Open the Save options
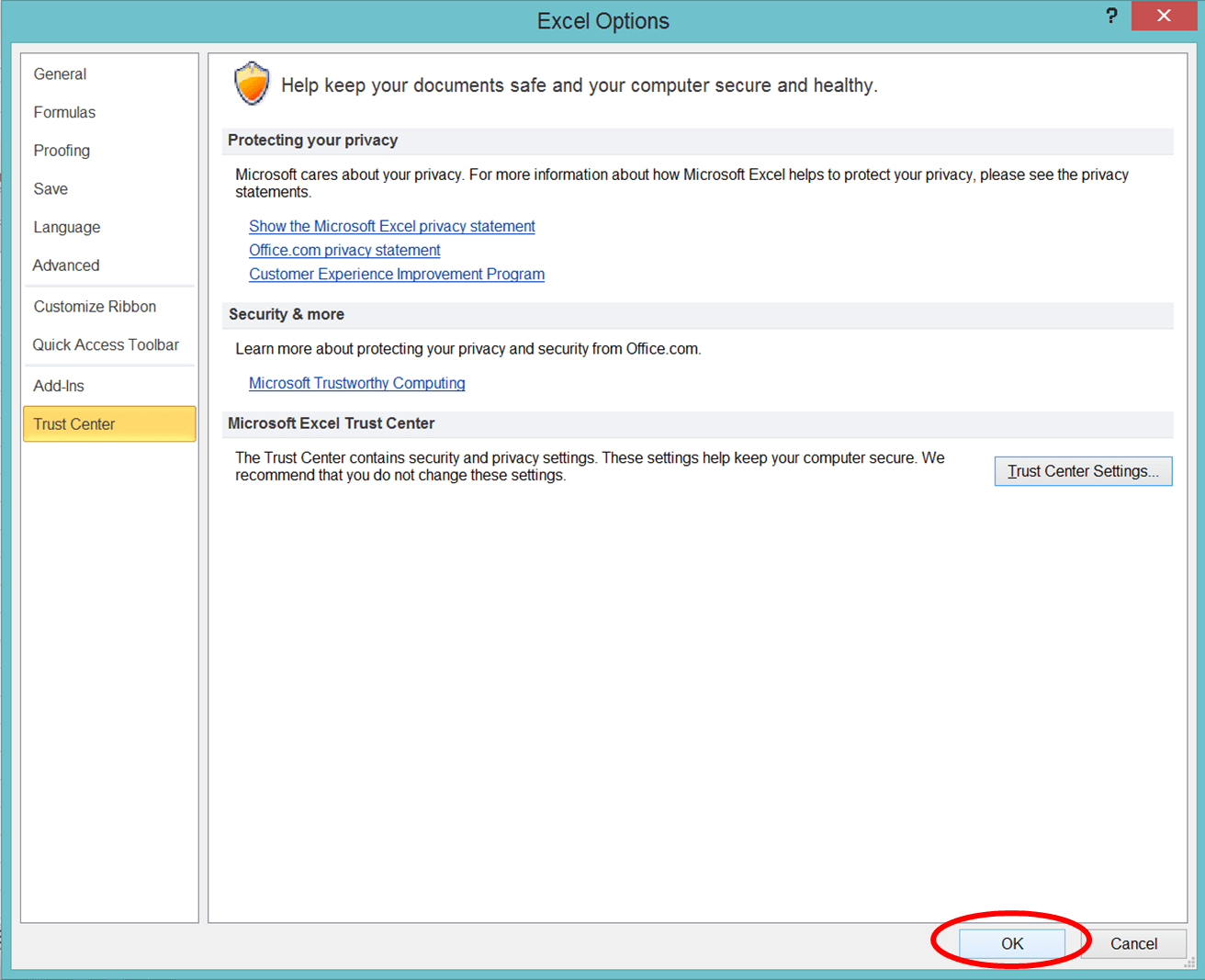This screenshot has height=980, width=1205. pyautogui.click(x=51, y=189)
